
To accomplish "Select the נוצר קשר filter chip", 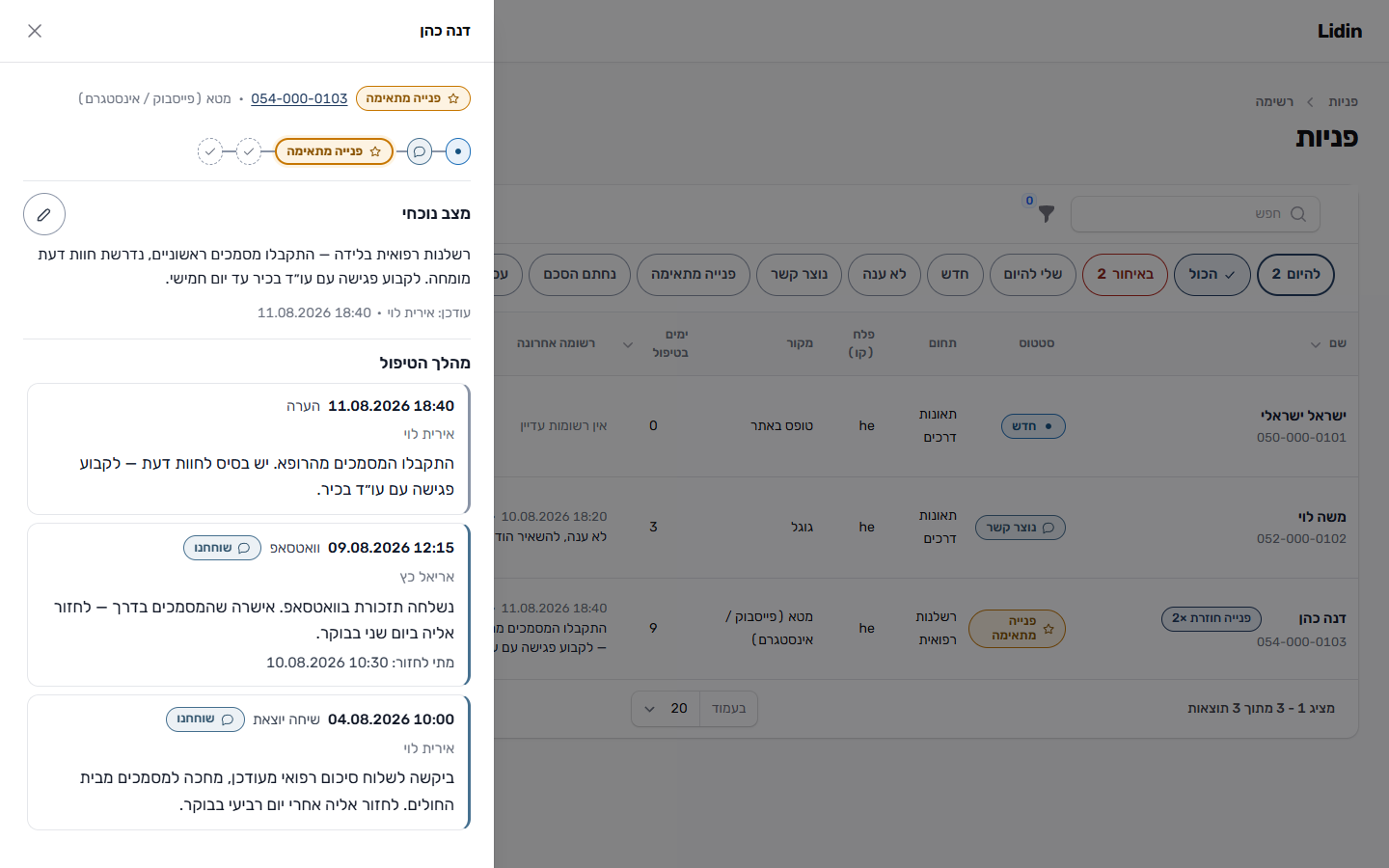I will tap(799, 275).
